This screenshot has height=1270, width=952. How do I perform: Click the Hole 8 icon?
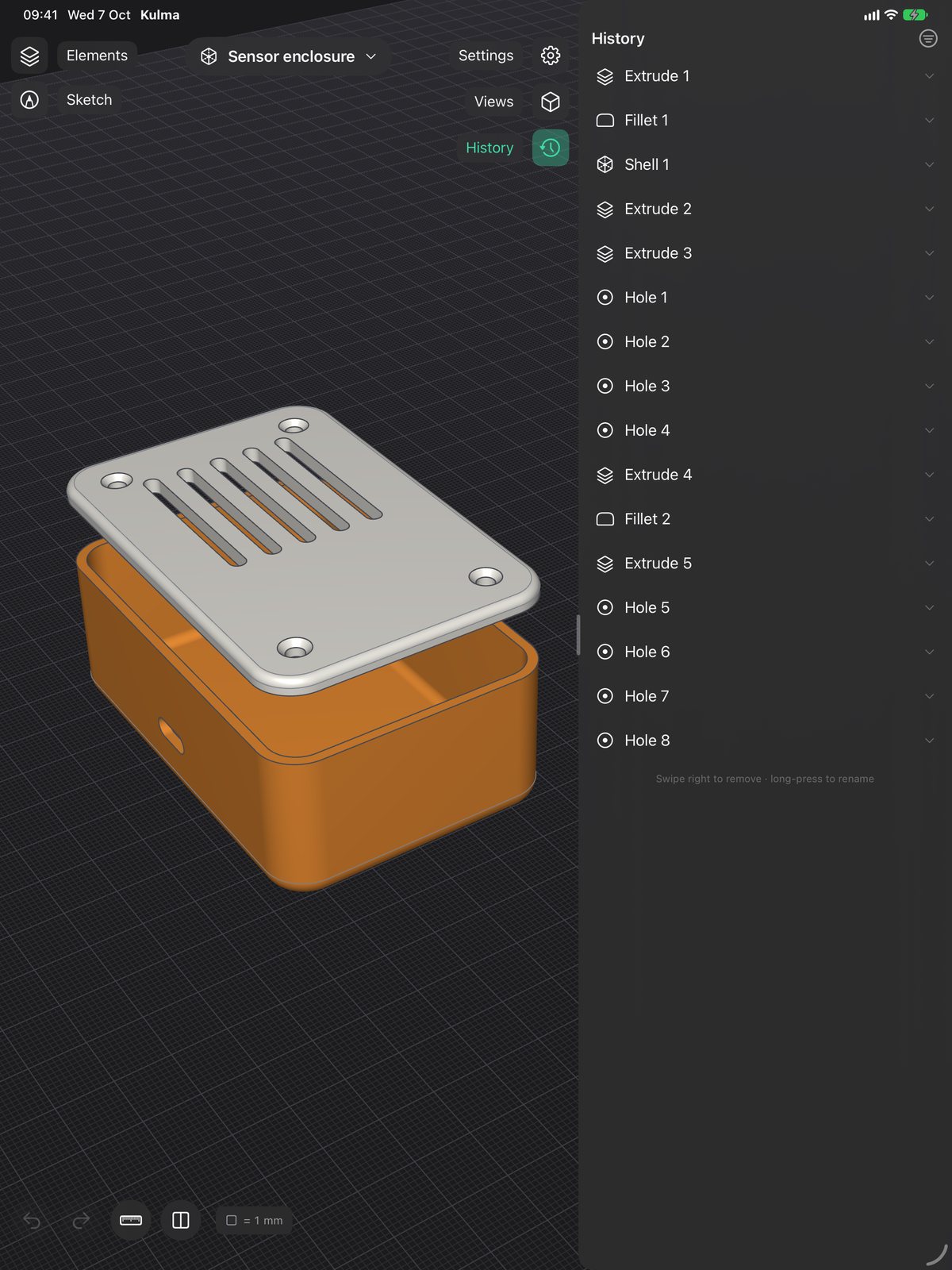point(605,741)
